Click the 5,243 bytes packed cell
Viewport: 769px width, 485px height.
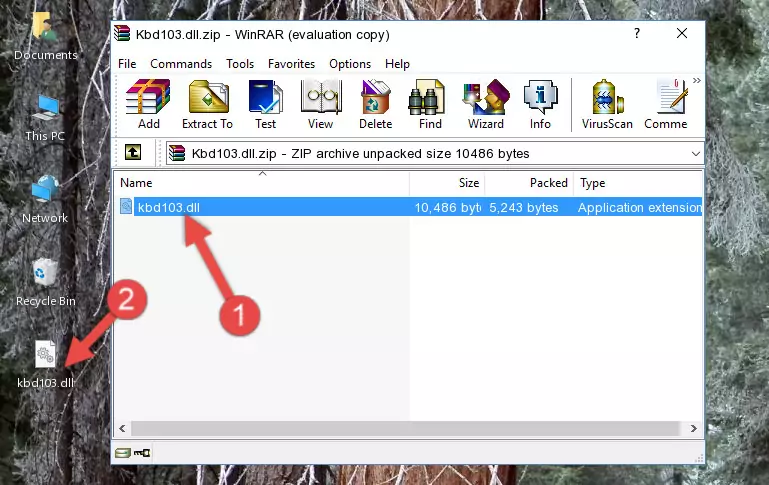click(523, 207)
